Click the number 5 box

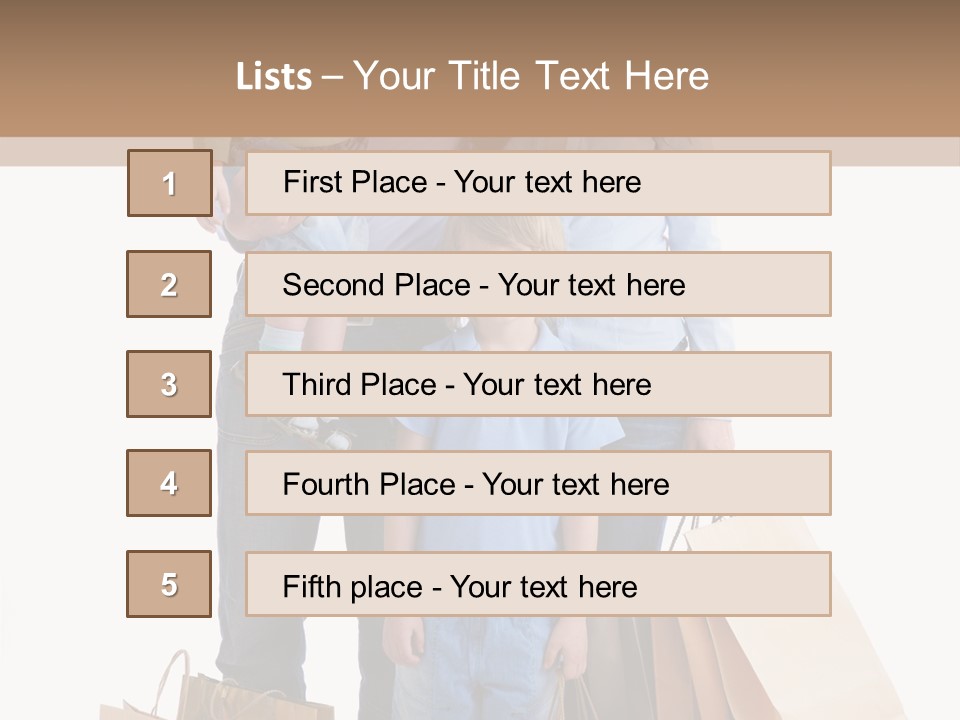point(169,584)
